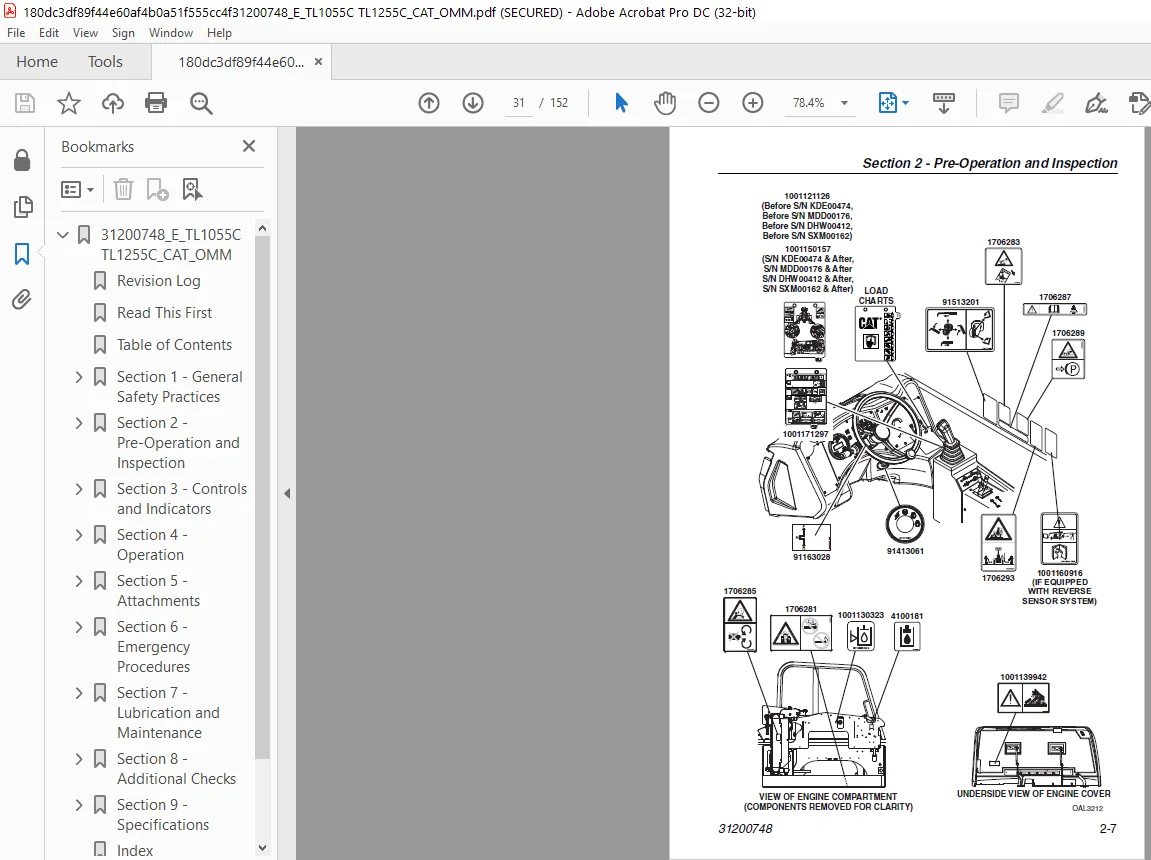This screenshot has width=1151, height=860.
Task: Click the Save file icon
Action: pyautogui.click(x=25, y=103)
